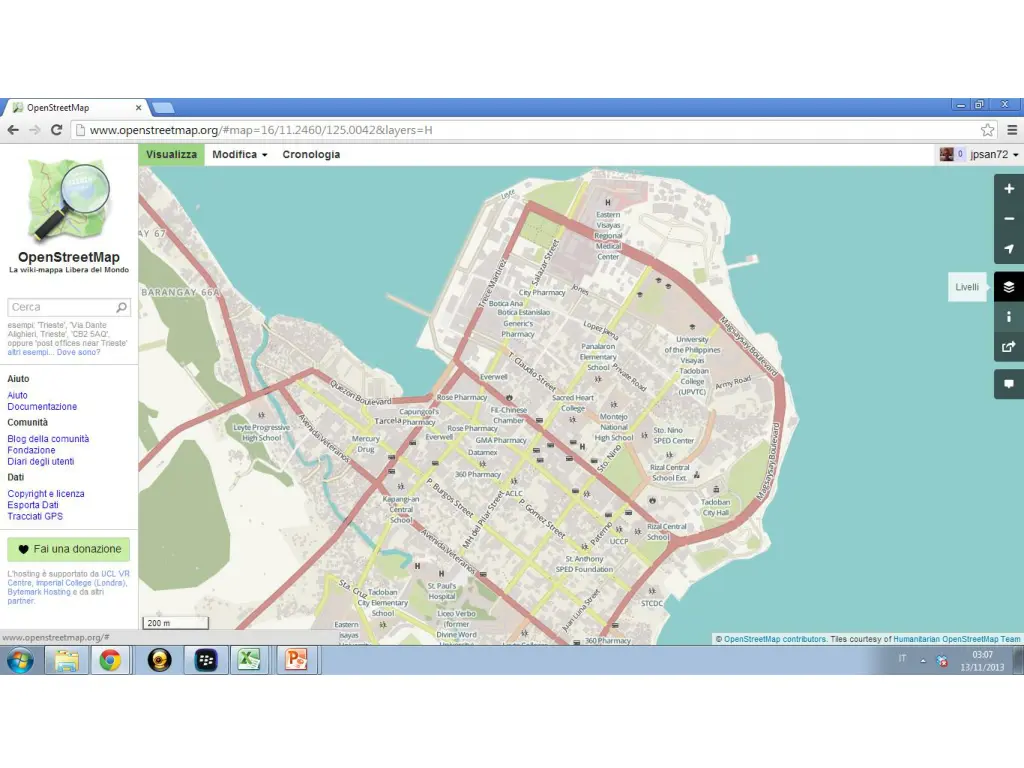The image size is (1024, 768).
Task: Click the IT language indicator in tray
Action: (x=902, y=658)
